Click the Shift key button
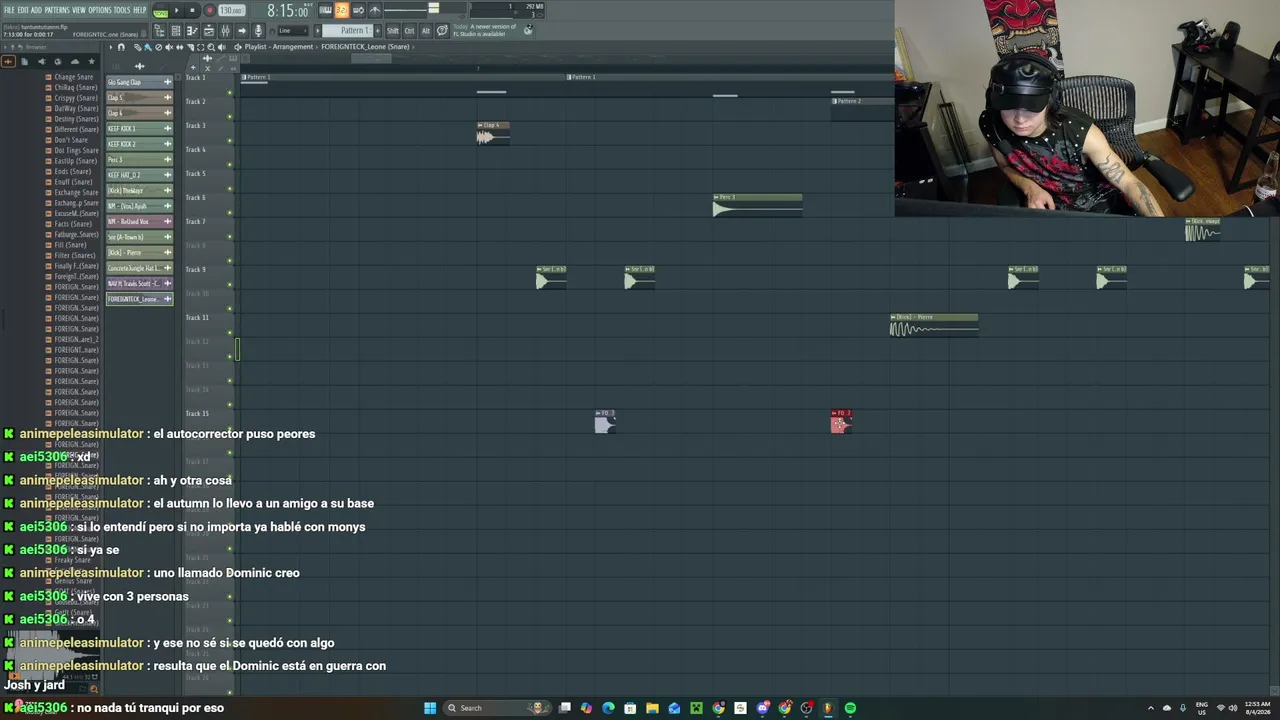The width and height of the screenshot is (1280, 720). pos(393,31)
